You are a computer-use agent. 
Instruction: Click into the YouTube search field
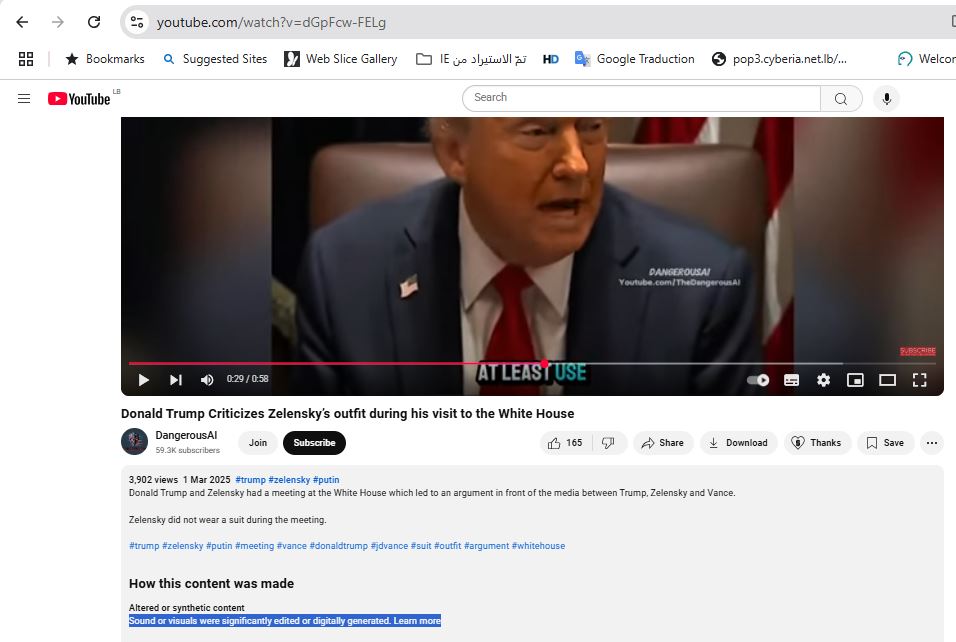click(x=640, y=98)
